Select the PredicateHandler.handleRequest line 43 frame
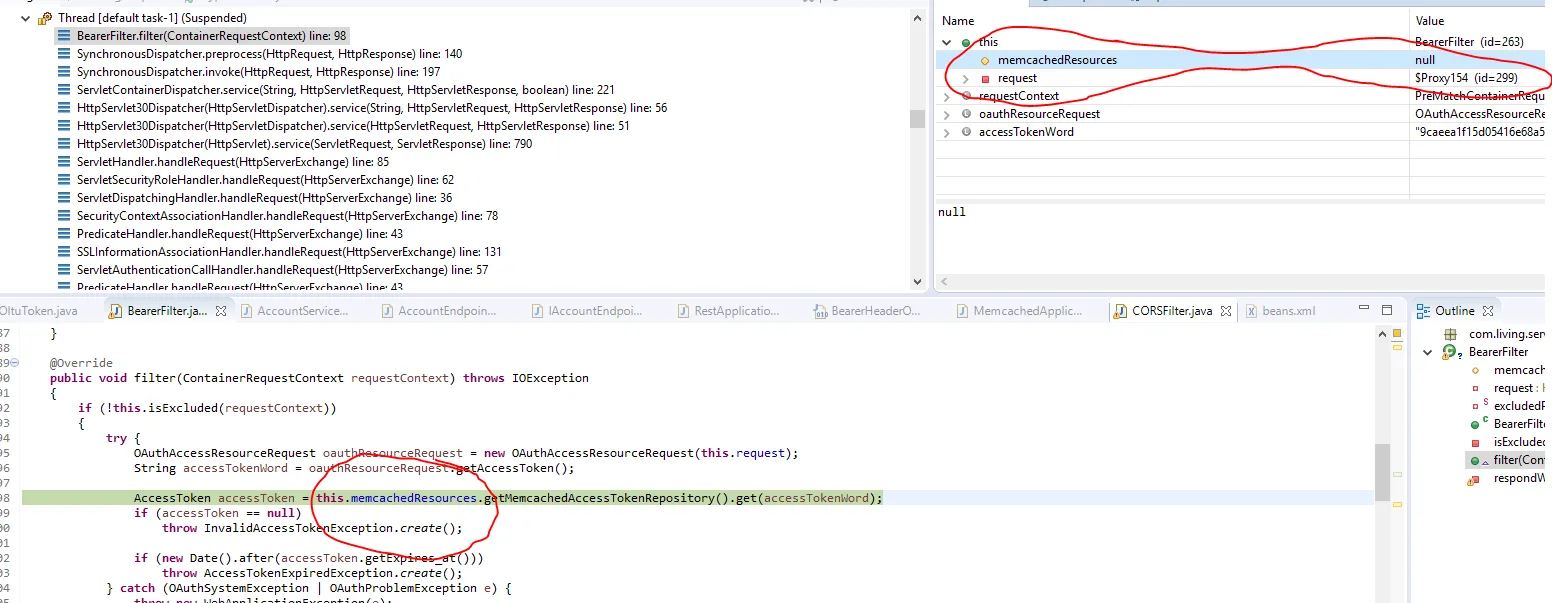 pos(240,234)
